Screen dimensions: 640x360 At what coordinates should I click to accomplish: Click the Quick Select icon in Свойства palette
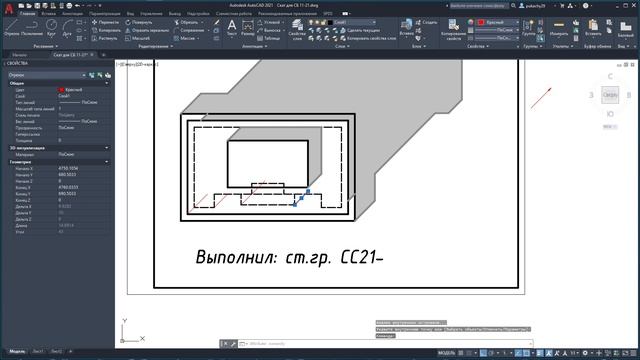pos(108,75)
